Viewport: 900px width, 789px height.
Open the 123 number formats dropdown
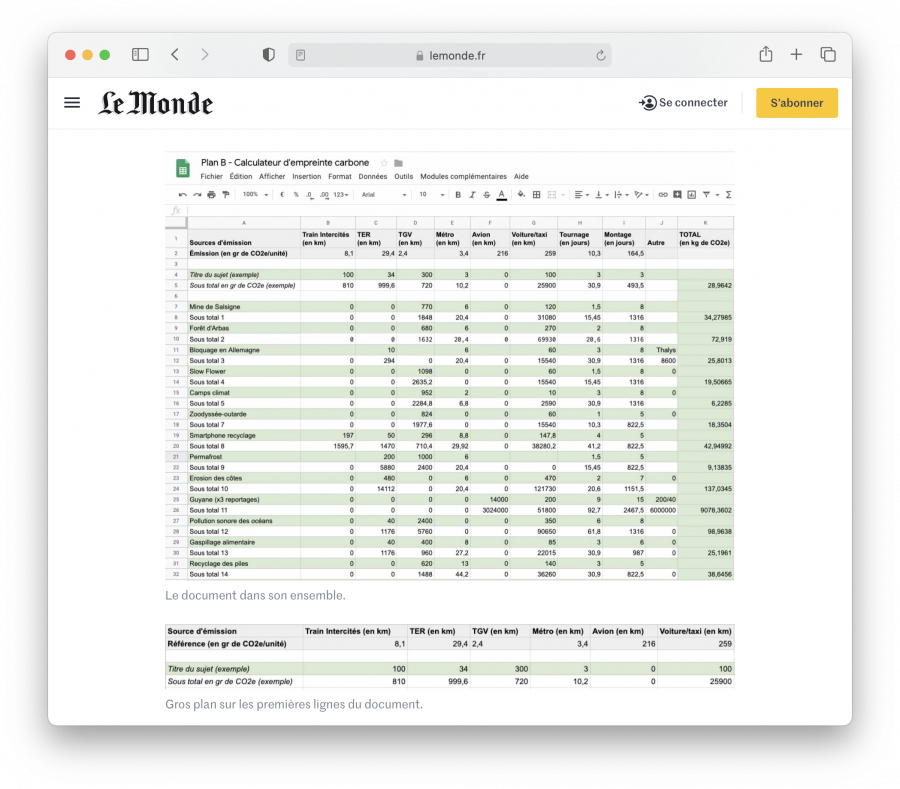[341, 195]
